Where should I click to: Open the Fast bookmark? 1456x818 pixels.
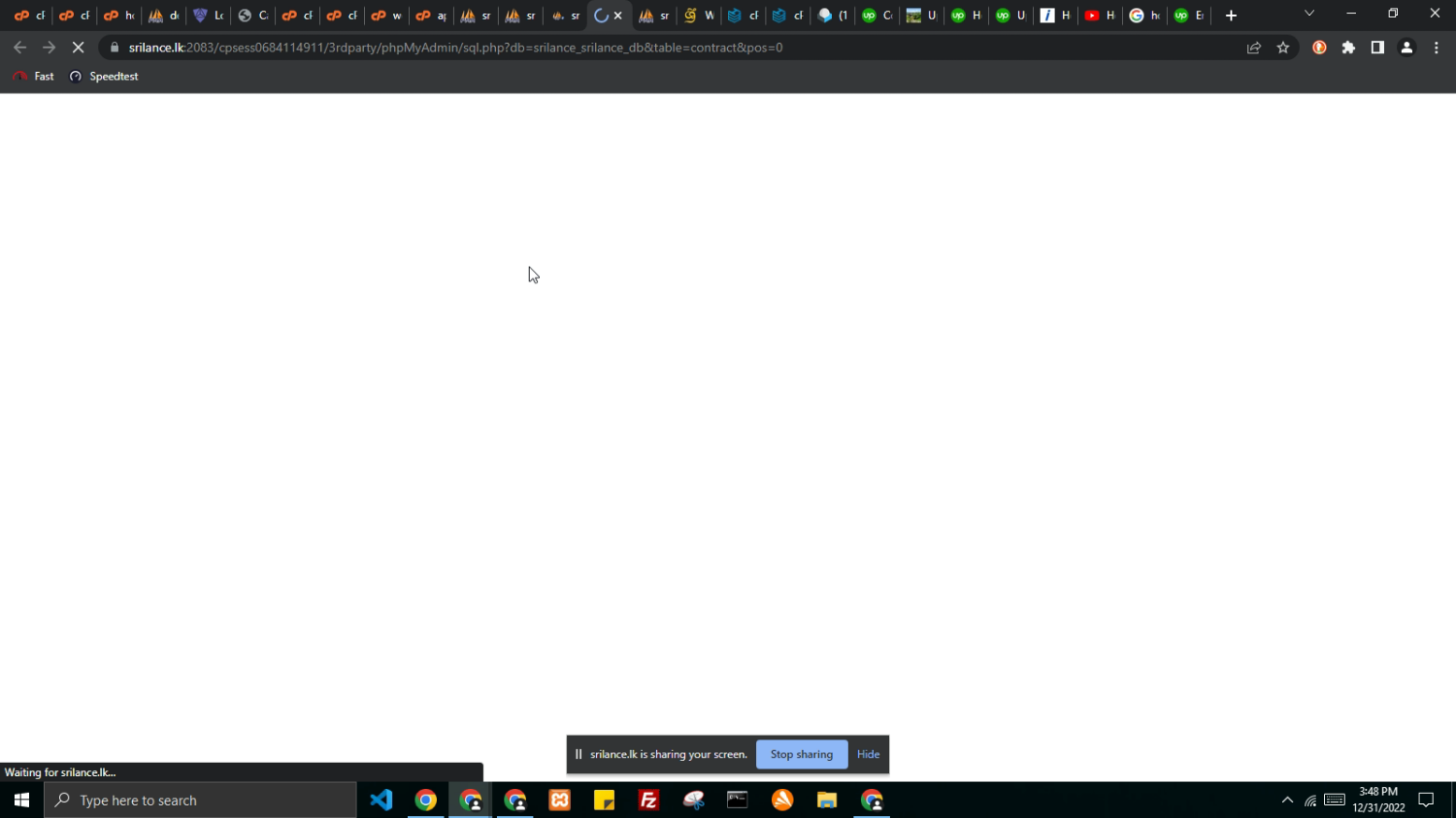click(x=34, y=77)
